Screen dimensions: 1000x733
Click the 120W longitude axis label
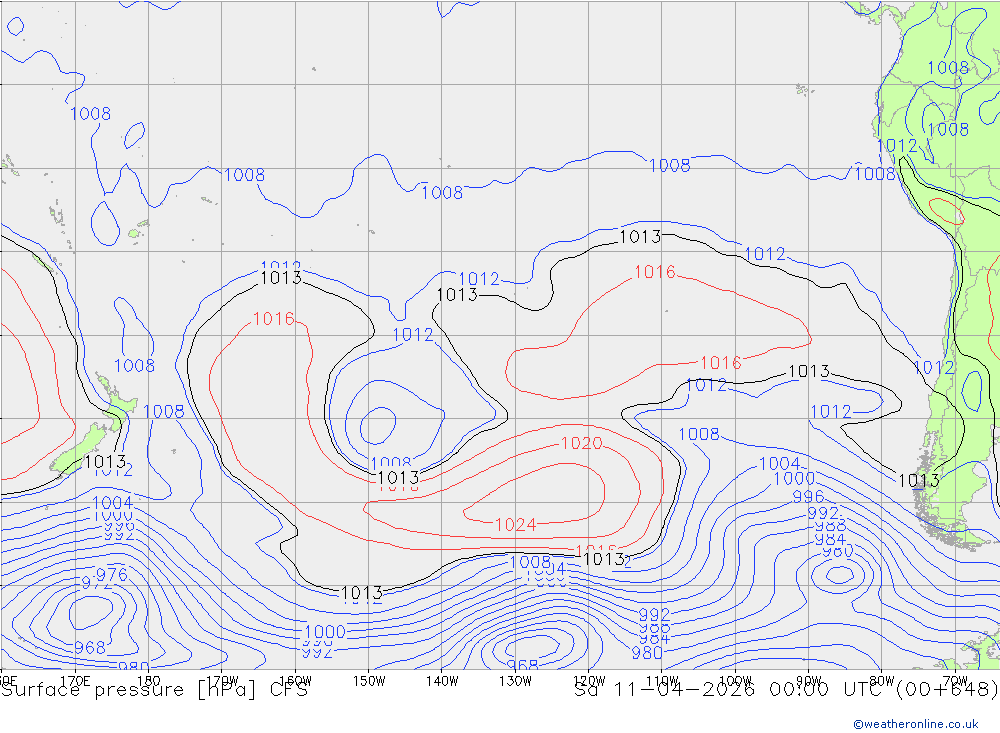589,681
